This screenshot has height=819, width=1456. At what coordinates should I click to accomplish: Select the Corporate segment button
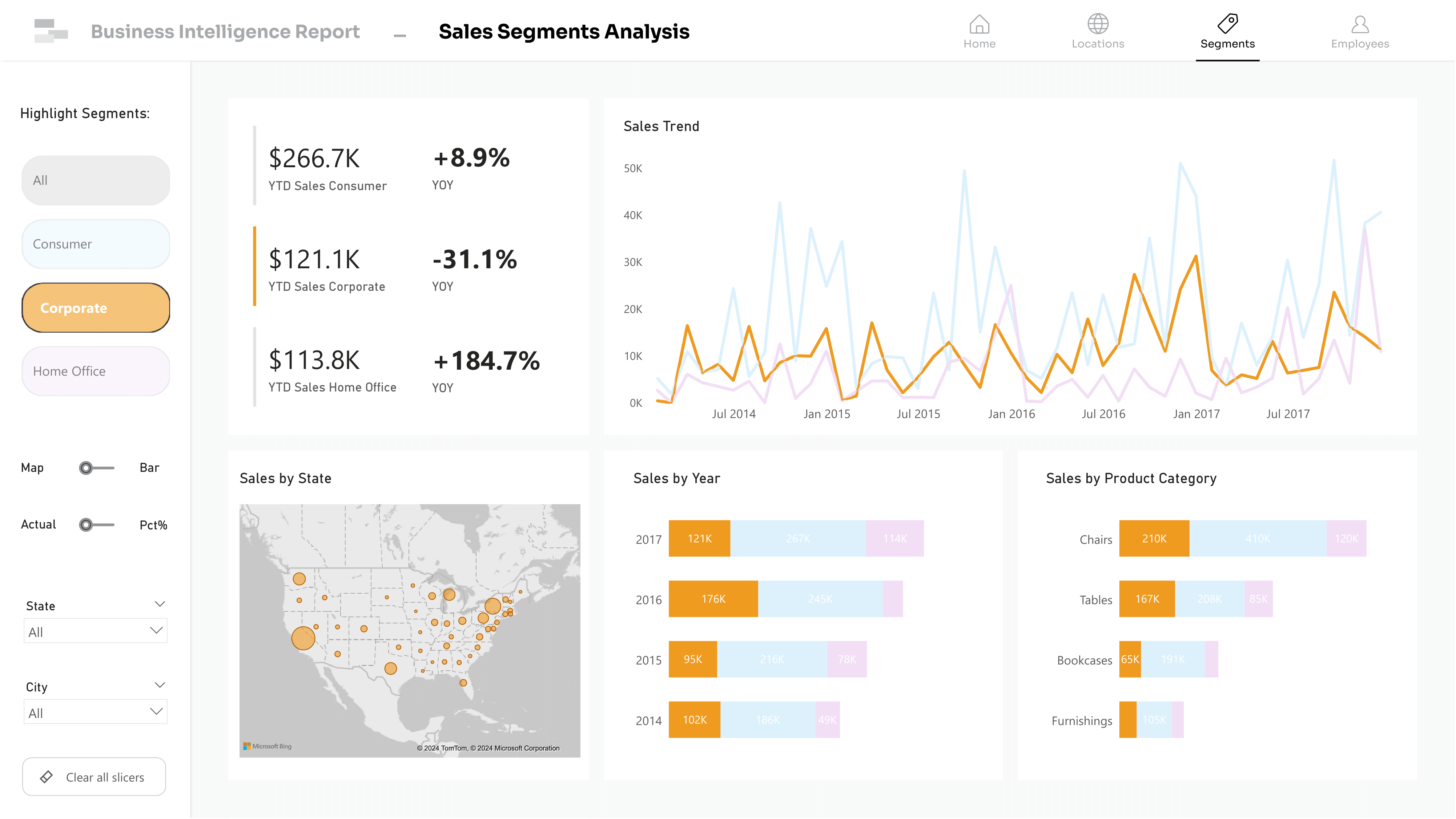coord(96,308)
